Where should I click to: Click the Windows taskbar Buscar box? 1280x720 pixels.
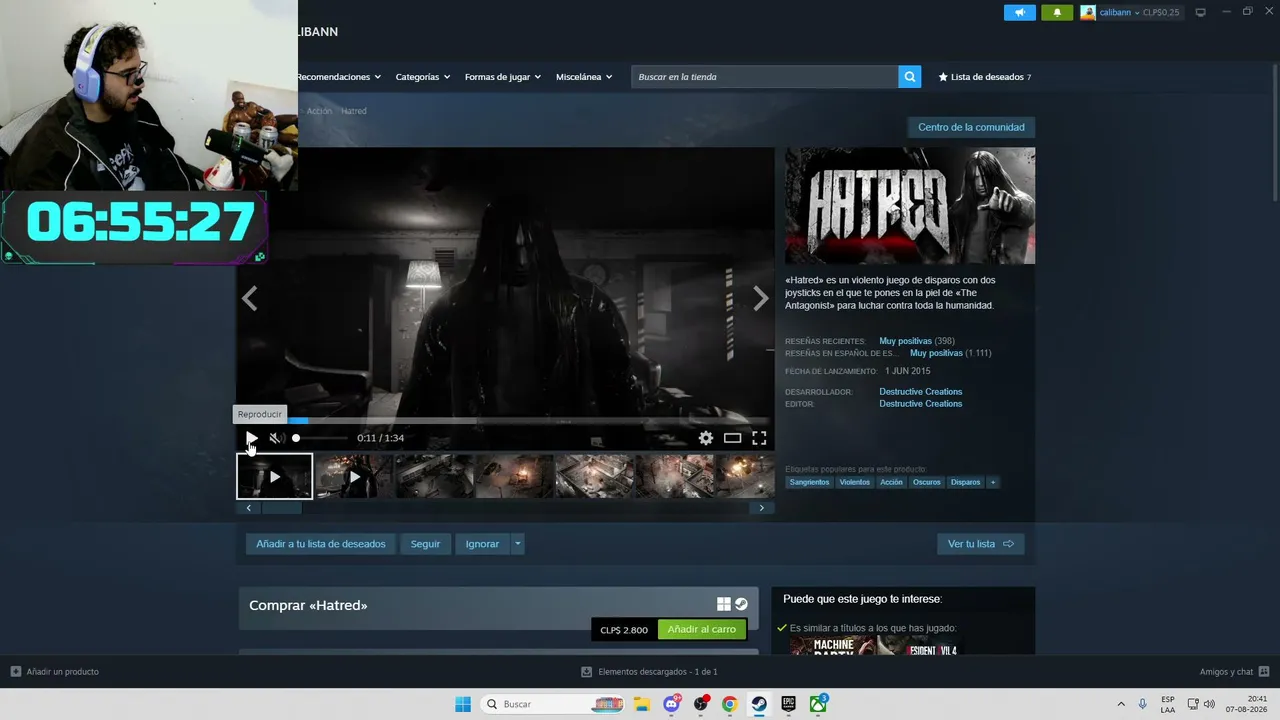(x=552, y=704)
